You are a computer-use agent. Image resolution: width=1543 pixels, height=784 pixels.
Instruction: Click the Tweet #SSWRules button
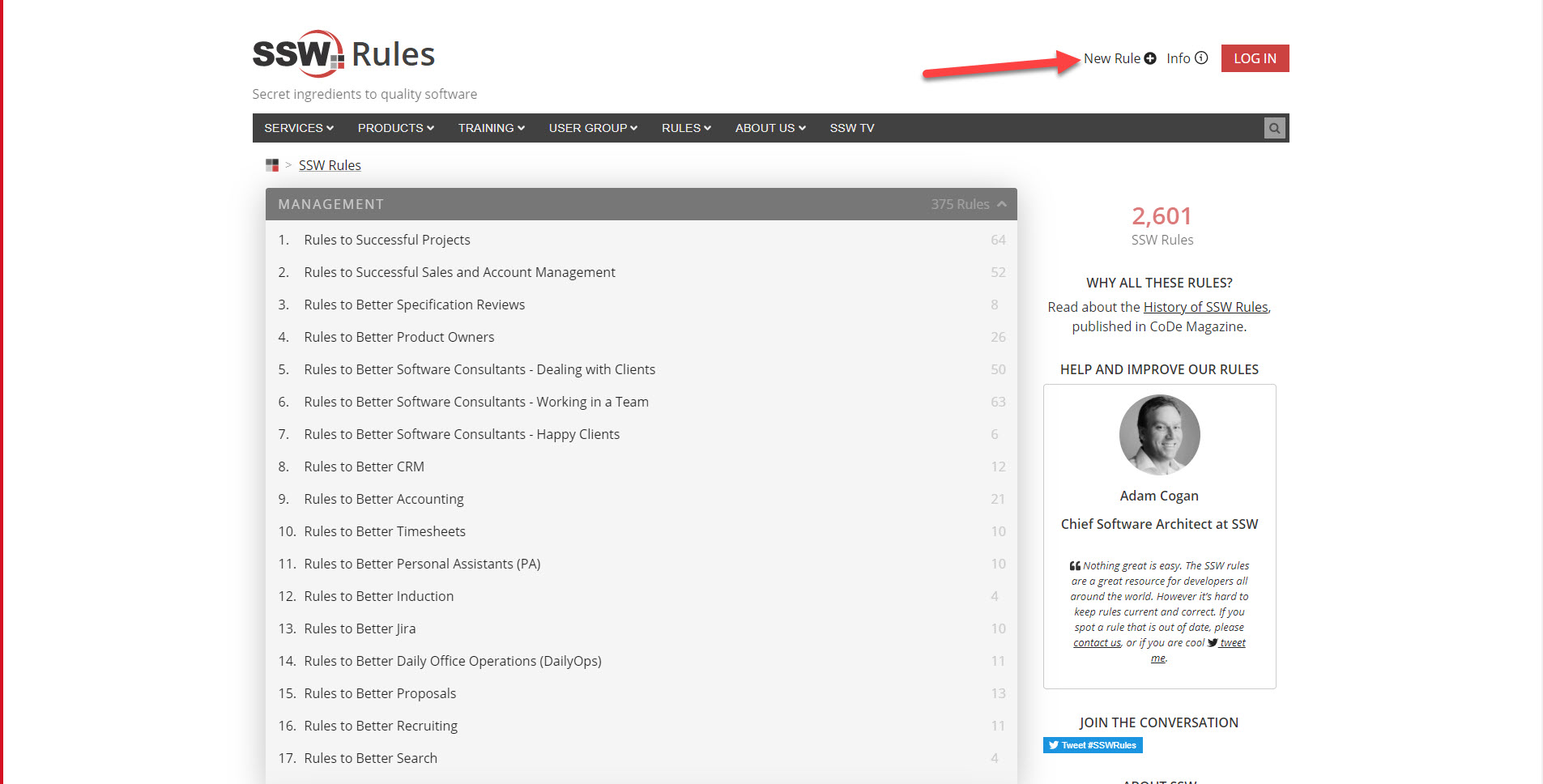coord(1093,745)
